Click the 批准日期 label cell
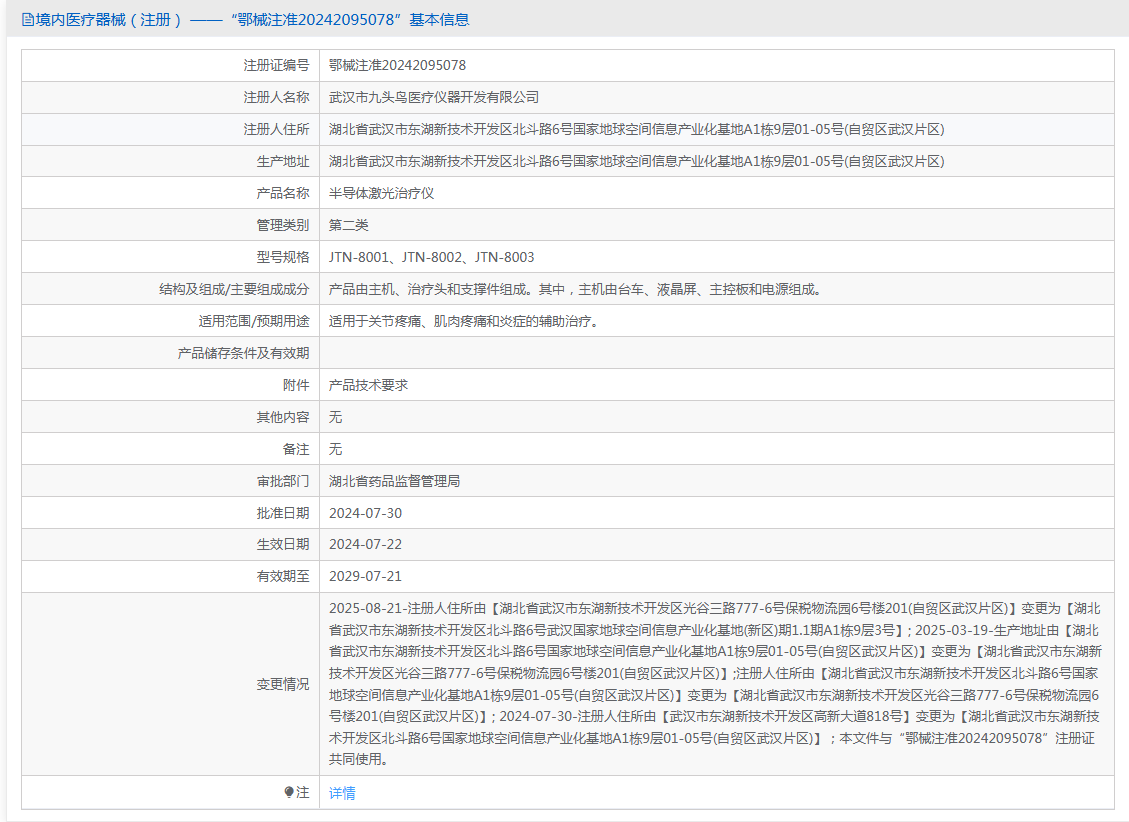The image size is (1129, 822). (x=171, y=513)
